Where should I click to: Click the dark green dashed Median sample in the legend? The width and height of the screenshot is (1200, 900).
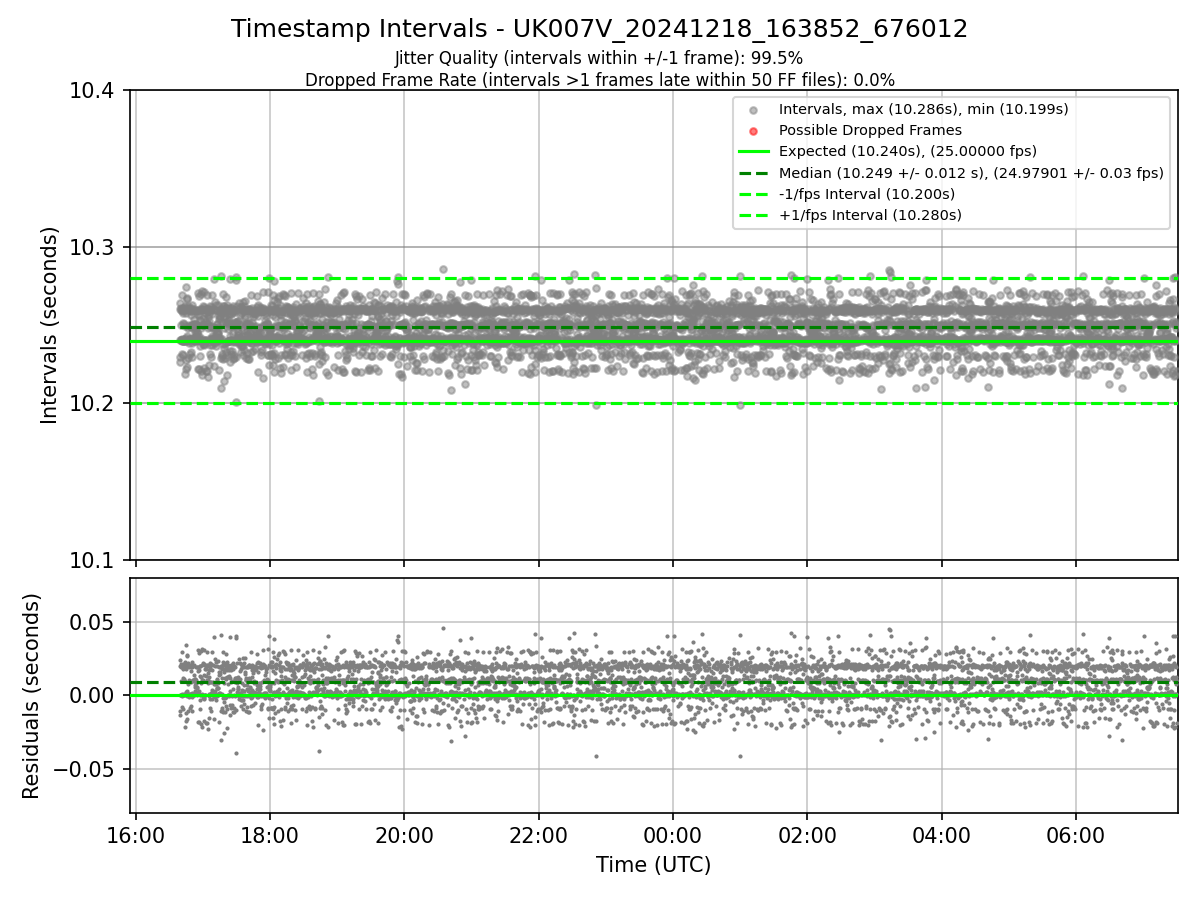click(x=754, y=173)
